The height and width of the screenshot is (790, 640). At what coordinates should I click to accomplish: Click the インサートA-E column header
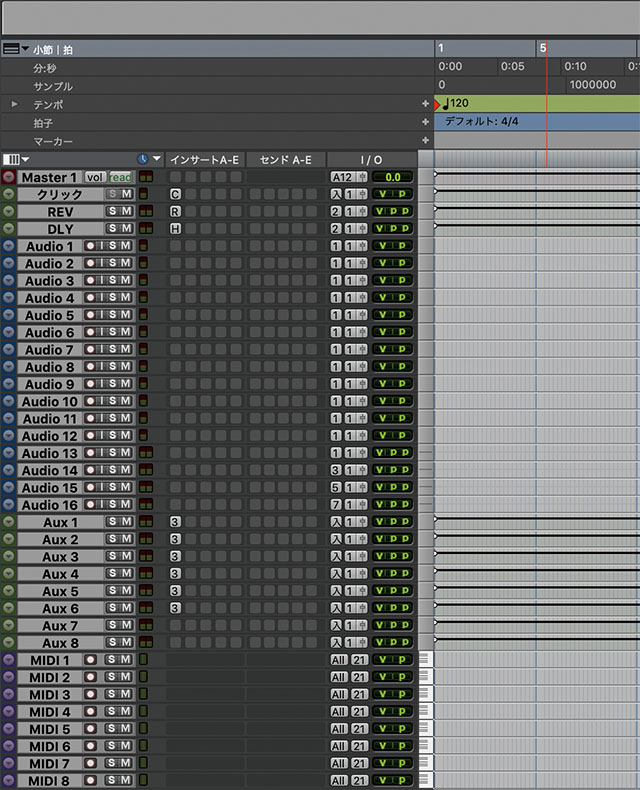[205, 160]
